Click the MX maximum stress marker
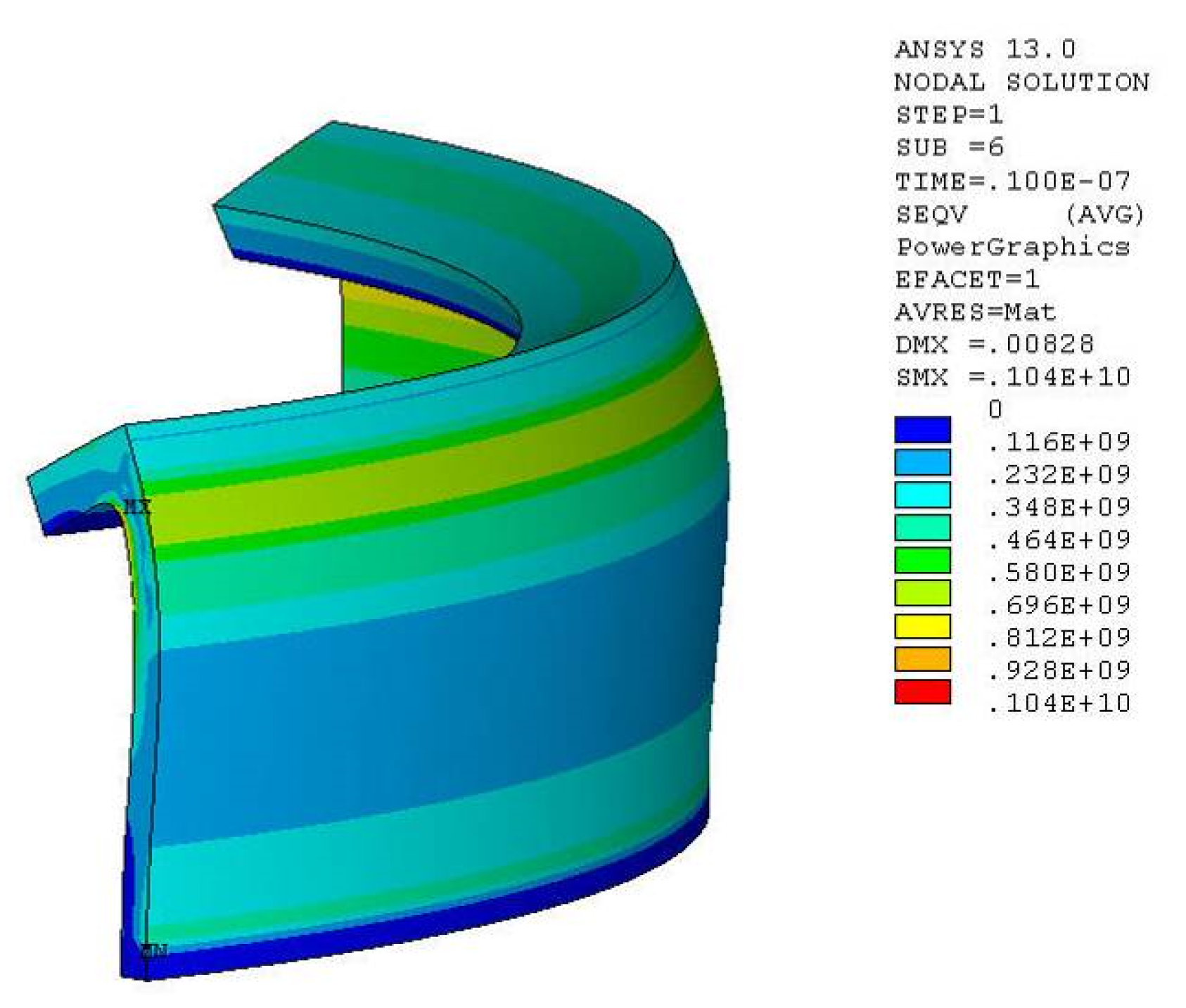 pyautogui.click(x=138, y=506)
